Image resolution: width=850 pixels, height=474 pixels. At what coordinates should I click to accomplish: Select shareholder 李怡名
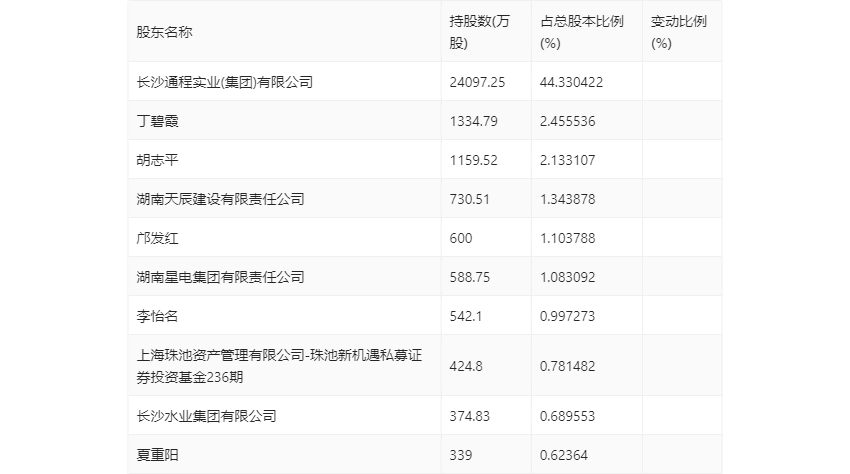(x=157, y=316)
